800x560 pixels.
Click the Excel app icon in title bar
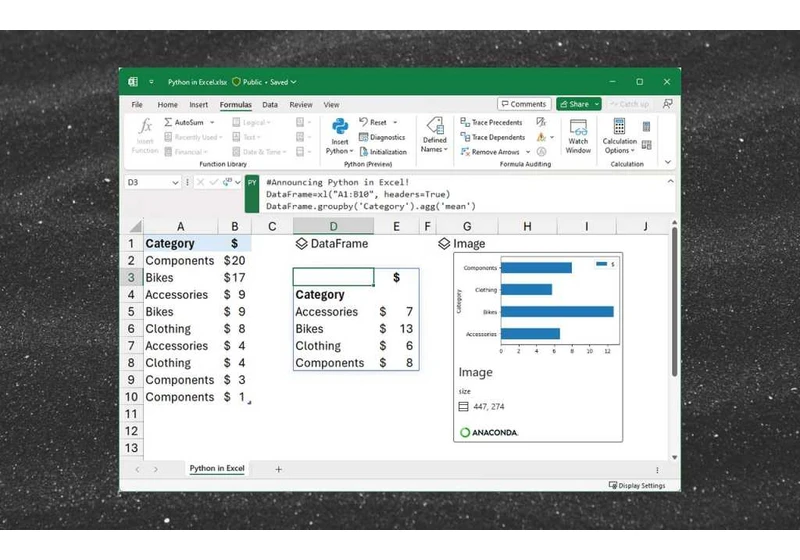pyautogui.click(x=133, y=82)
